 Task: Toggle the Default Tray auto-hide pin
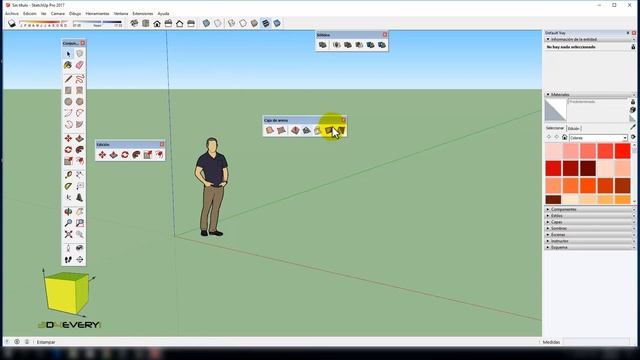tap(628, 33)
